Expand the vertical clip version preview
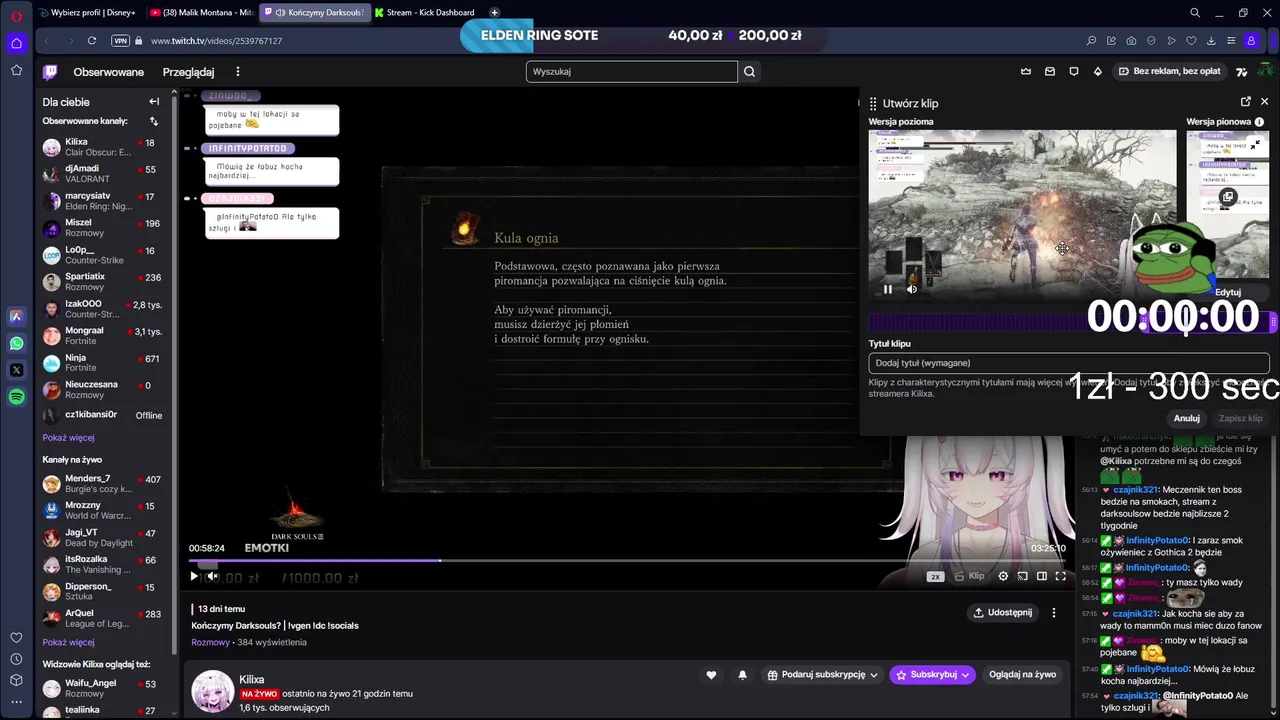The height and width of the screenshot is (720, 1280). tap(1256, 144)
